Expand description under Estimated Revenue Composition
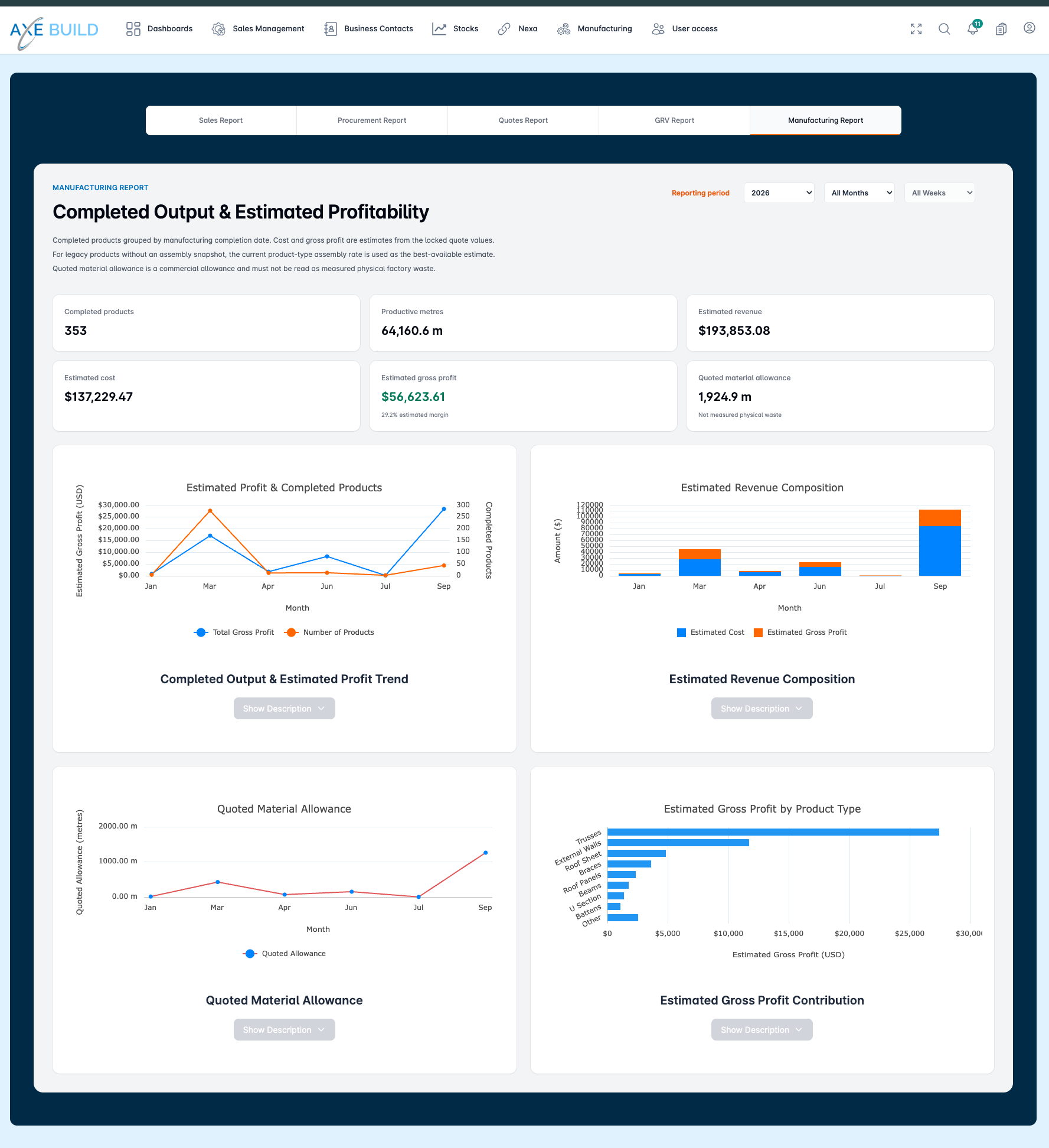Screen dimensions: 1049x1148 (762, 709)
